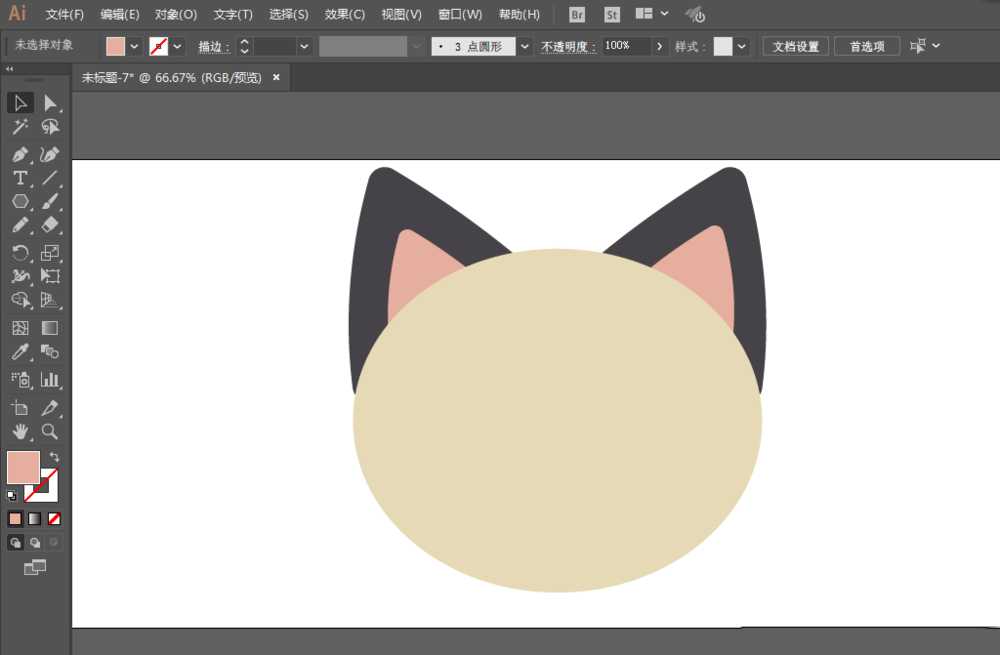Image resolution: width=1000 pixels, height=655 pixels.
Task: Click the pink fill color swatch
Action: [x=117, y=46]
